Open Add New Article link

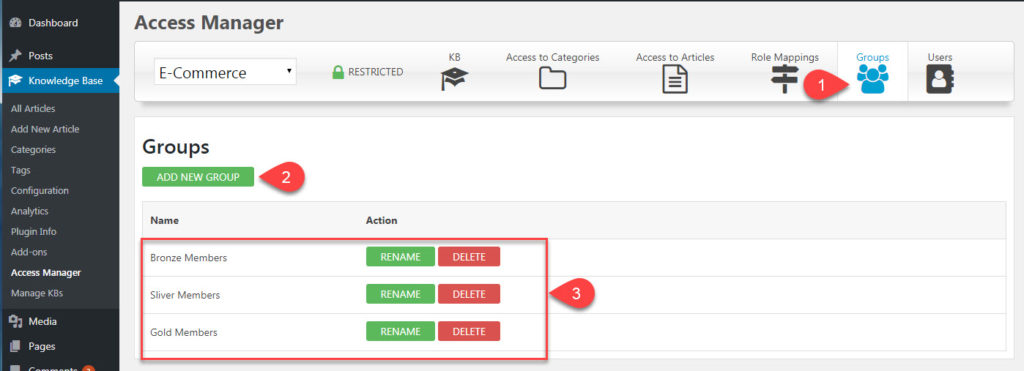[x=45, y=129]
